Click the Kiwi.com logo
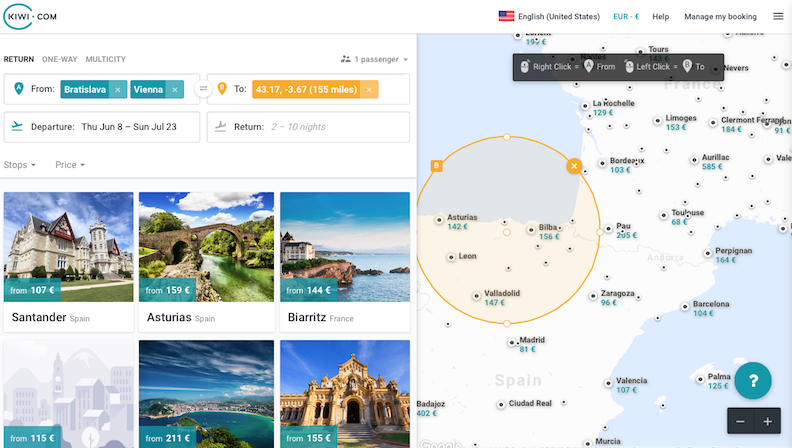Image resolution: width=792 pixels, height=448 pixels. tap(30, 16)
